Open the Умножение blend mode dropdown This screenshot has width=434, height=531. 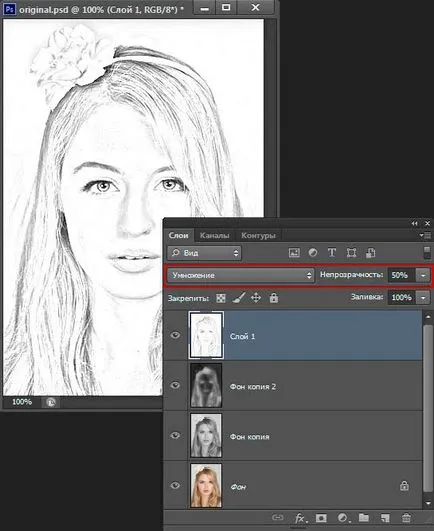point(241,275)
